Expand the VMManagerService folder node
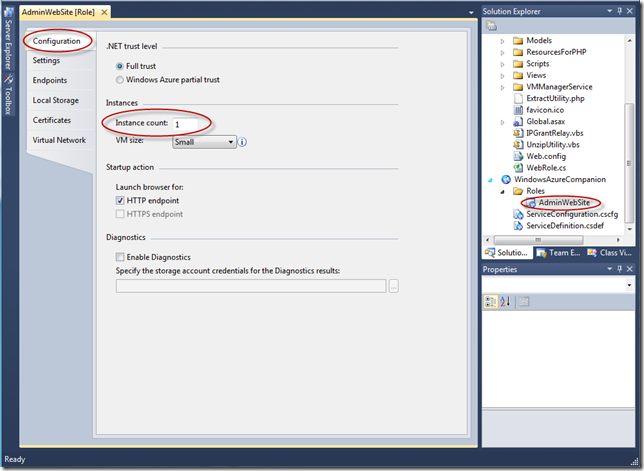The image size is (644, 471). [x=502, y=87]
